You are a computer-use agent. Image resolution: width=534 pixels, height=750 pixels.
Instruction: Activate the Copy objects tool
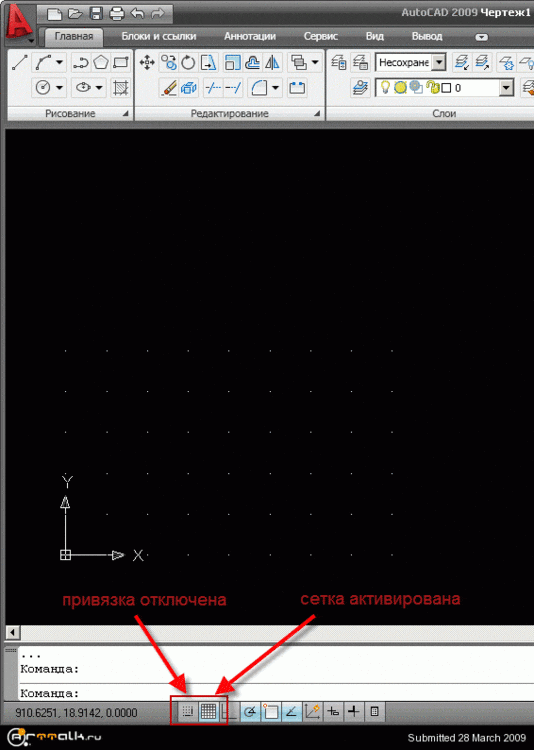(168, 62)
